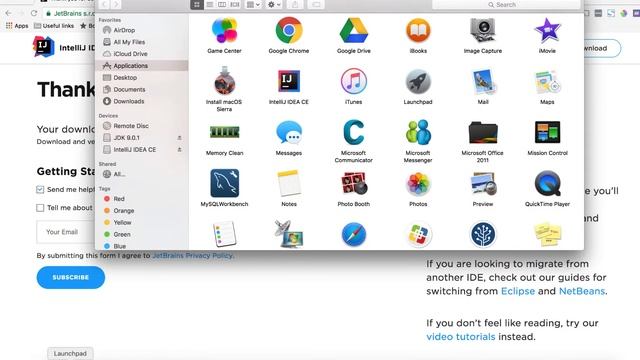640x360 pixels.
Task: Open the Notes application
Action: 289,183
